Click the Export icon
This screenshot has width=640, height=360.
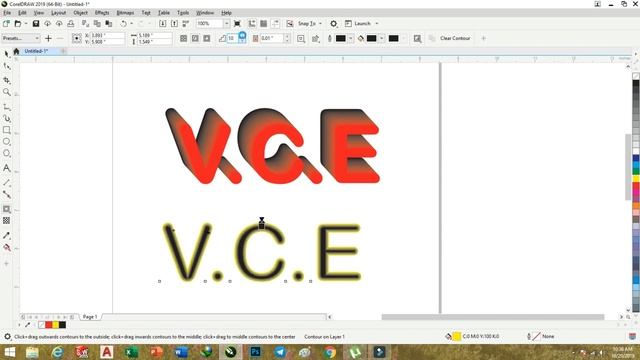174,24
